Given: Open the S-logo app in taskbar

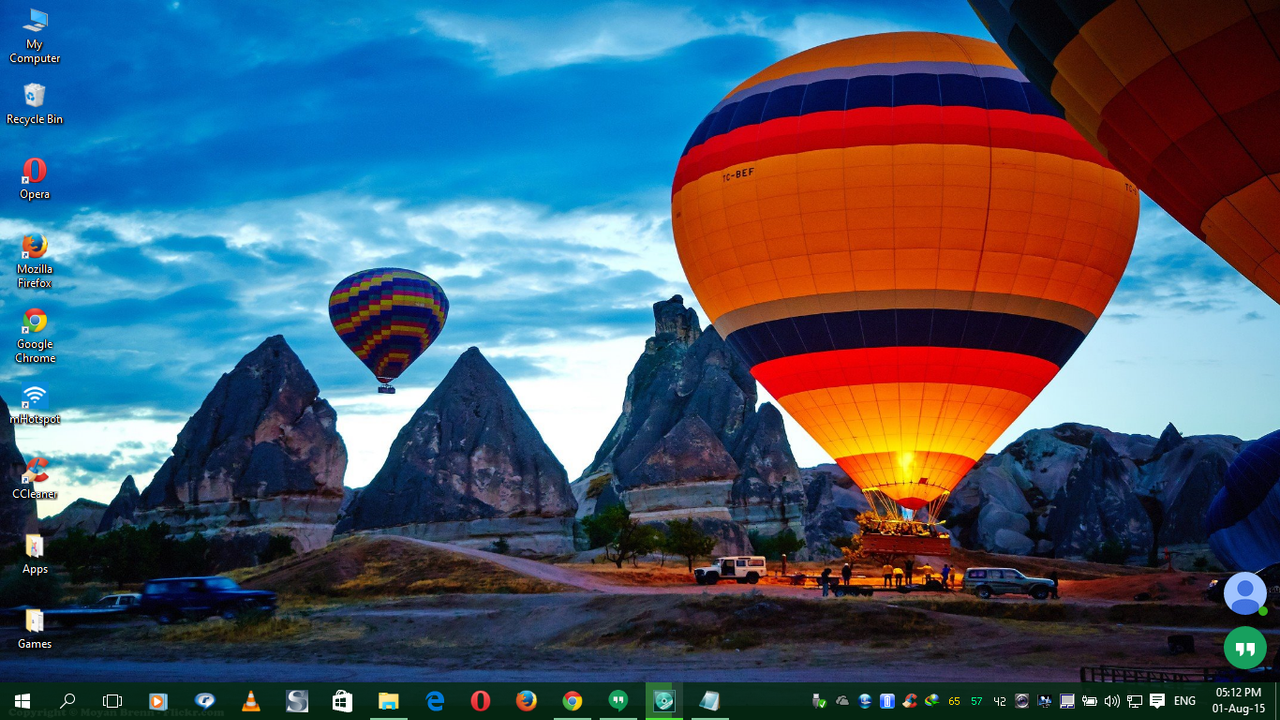Looking at the screenshot, I should coord(297,701).
